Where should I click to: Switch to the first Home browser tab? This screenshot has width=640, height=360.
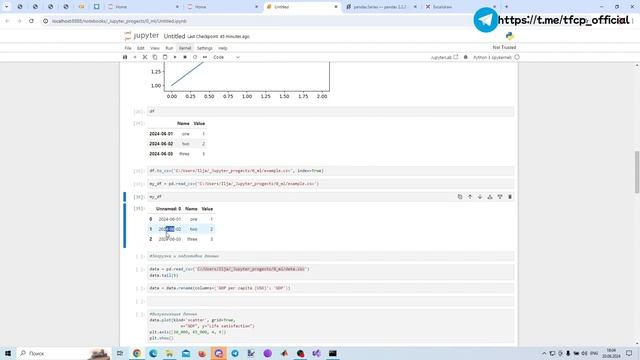point(143,7)
